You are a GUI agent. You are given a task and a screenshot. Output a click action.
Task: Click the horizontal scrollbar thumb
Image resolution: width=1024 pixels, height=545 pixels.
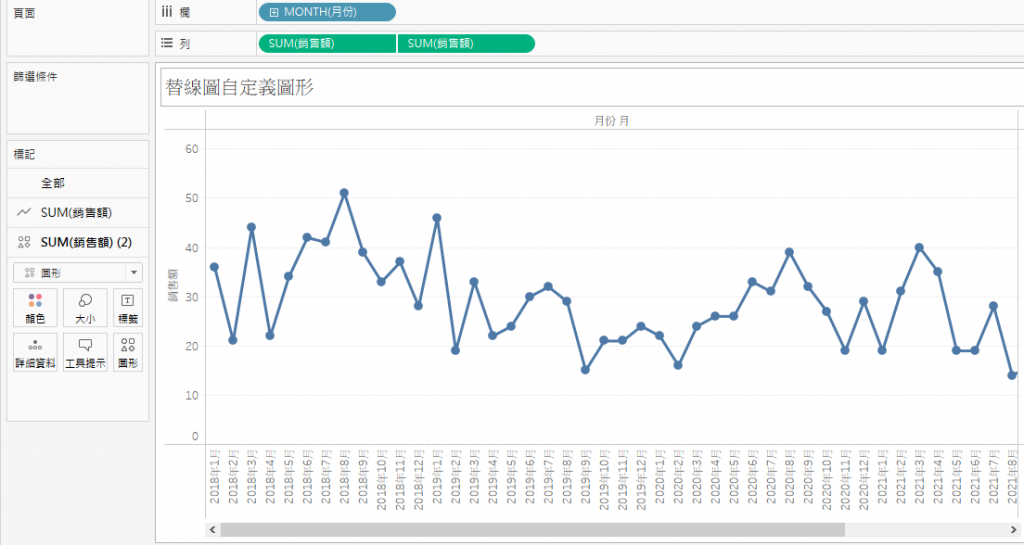pos(532,529)
